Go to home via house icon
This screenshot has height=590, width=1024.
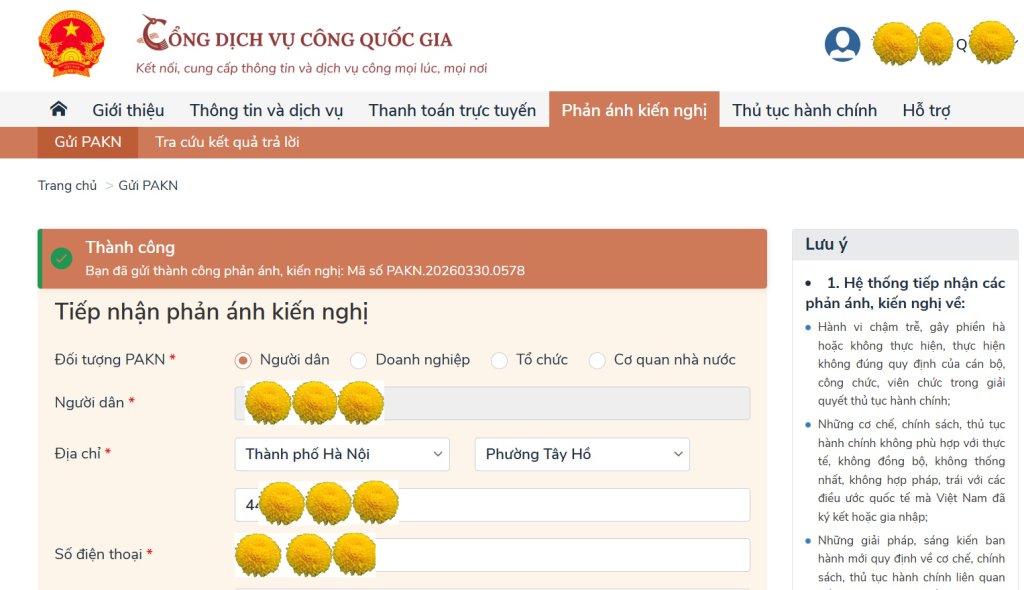(59, 109)
